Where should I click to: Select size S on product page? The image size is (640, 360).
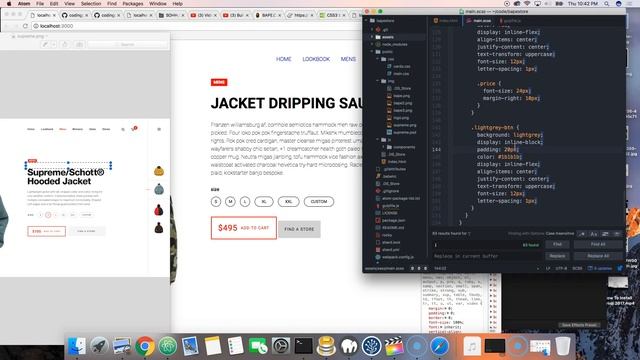point(216,202)
